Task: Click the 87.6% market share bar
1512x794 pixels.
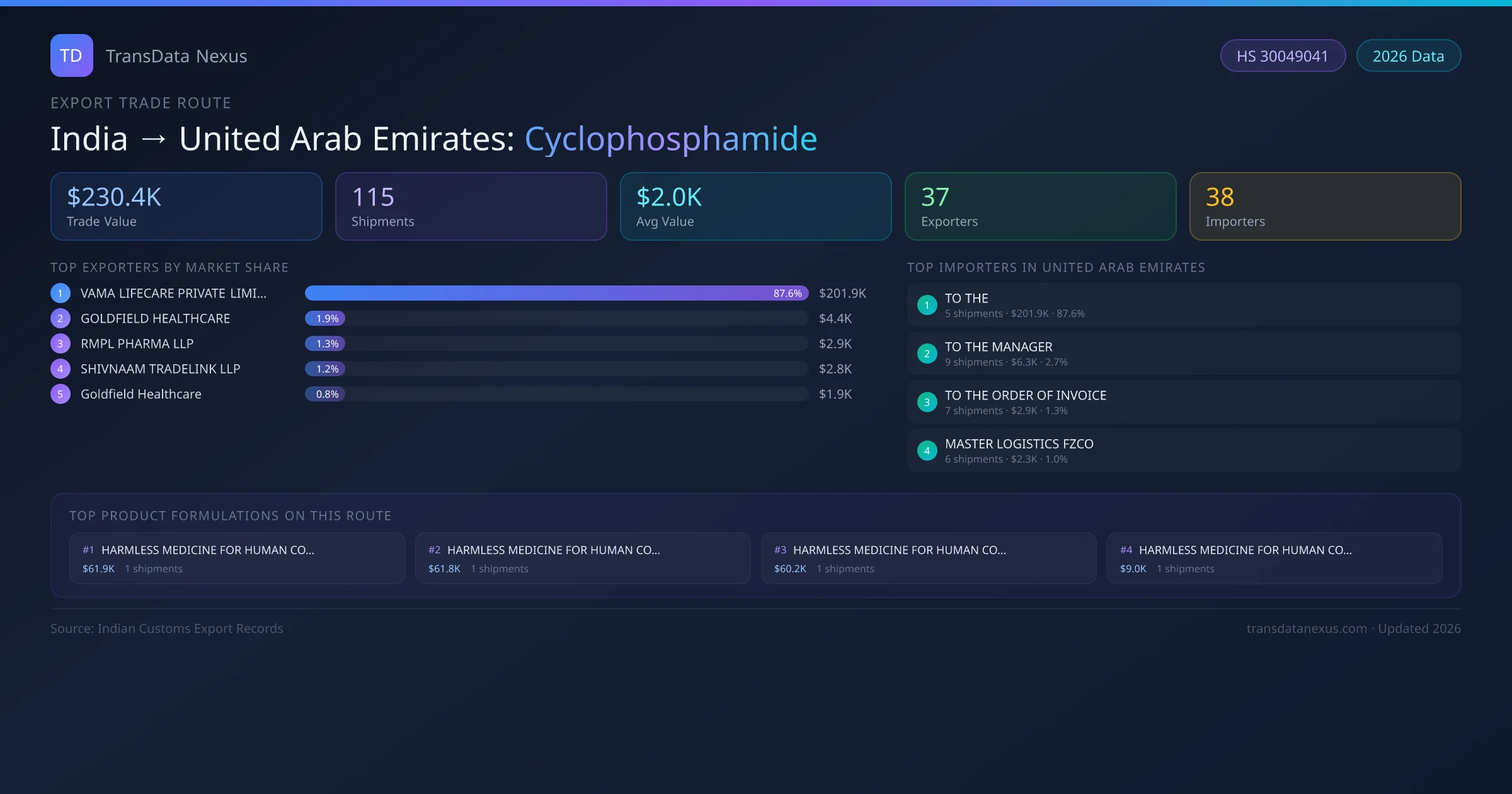Action: [556, 293]
